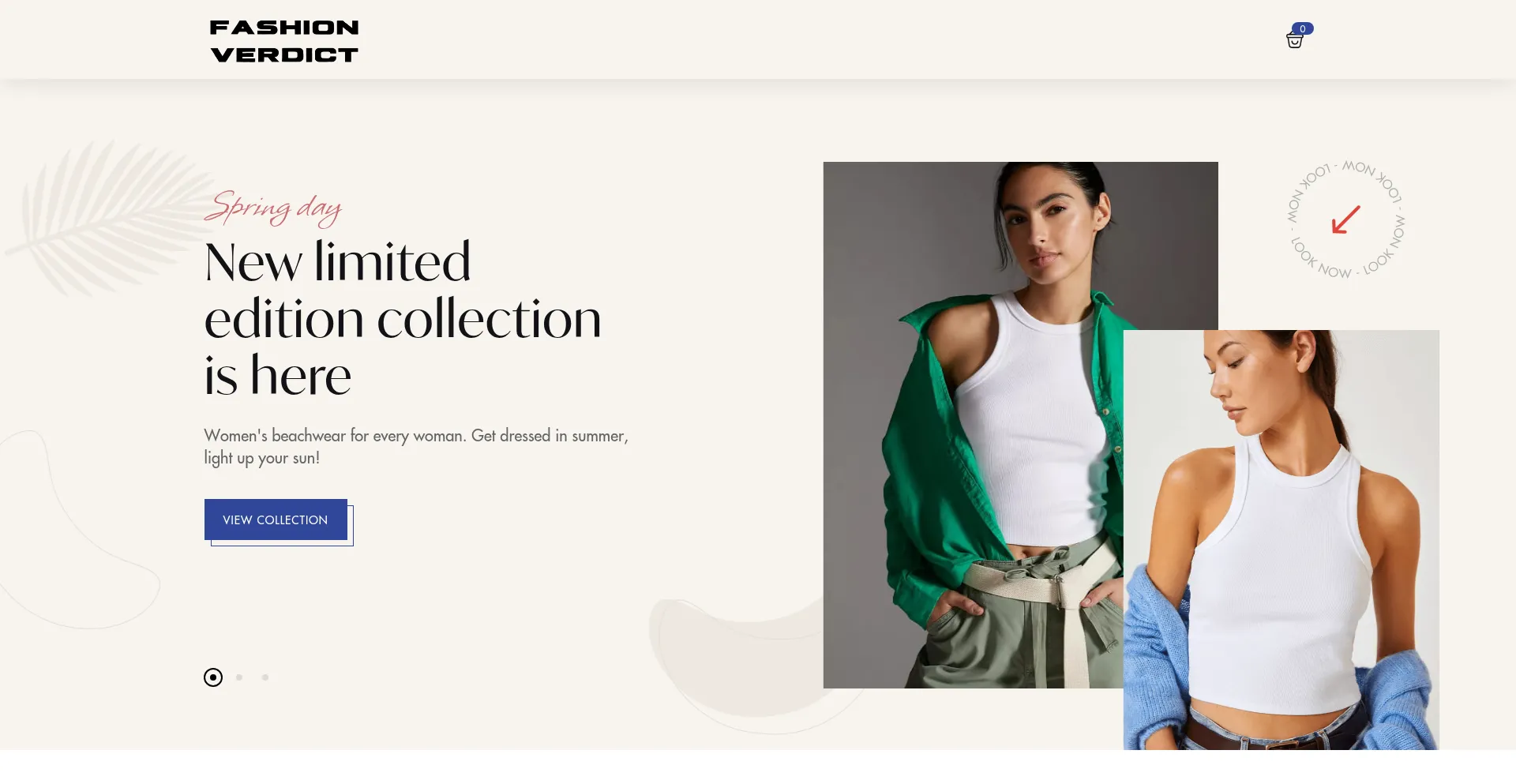Click the word FASHION in the logo
This screenshot has width=1516, height=784.
coord(284,28)
